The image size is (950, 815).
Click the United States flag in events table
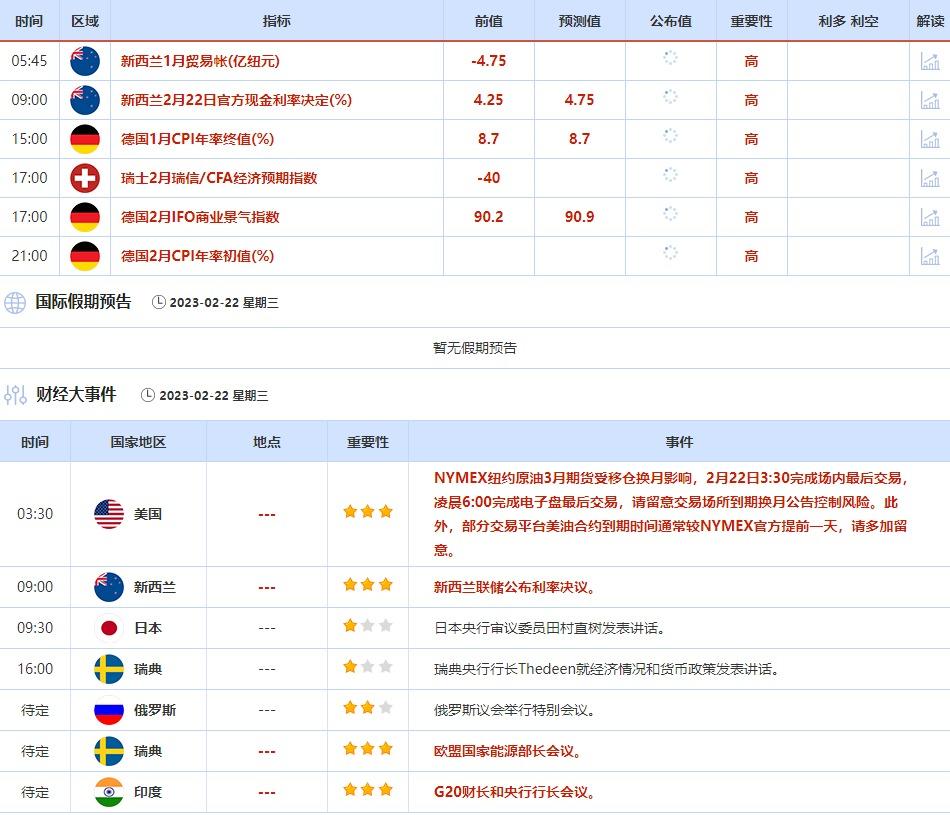tap(109, 514)
